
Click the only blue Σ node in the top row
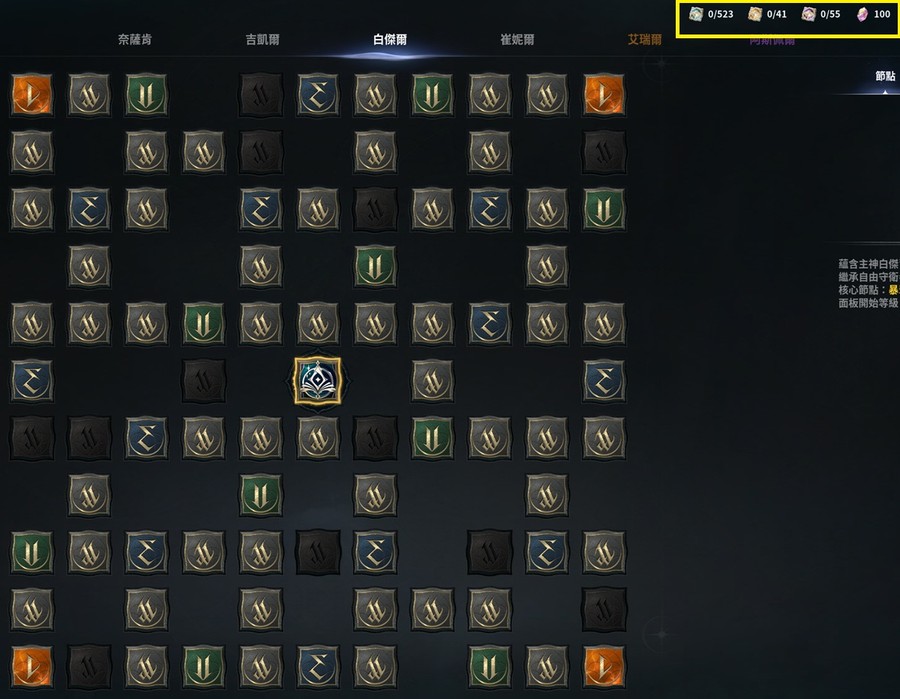click(x=317, y=94)
